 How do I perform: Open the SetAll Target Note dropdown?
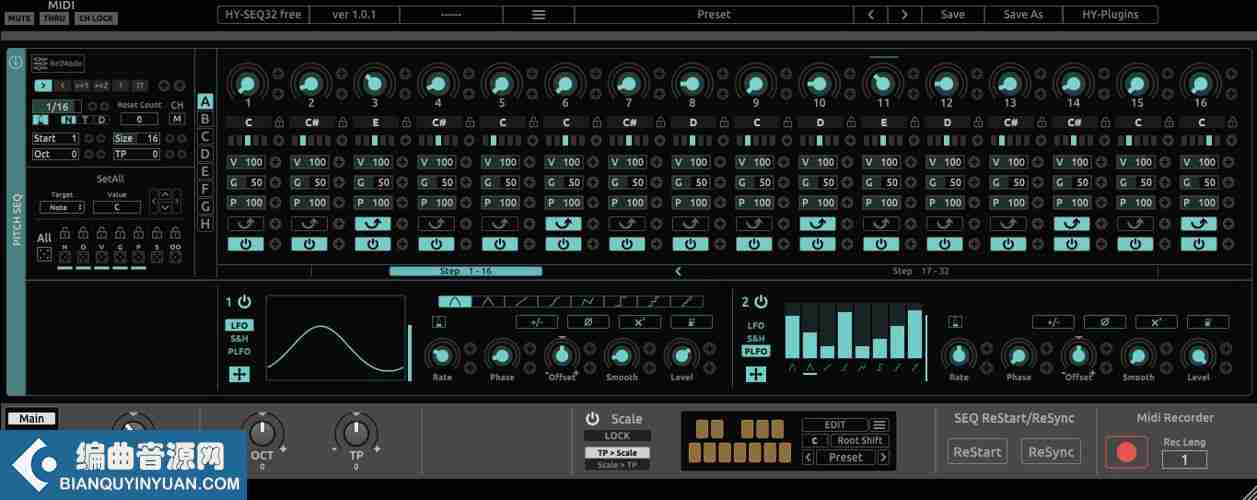tap(62, 208)
